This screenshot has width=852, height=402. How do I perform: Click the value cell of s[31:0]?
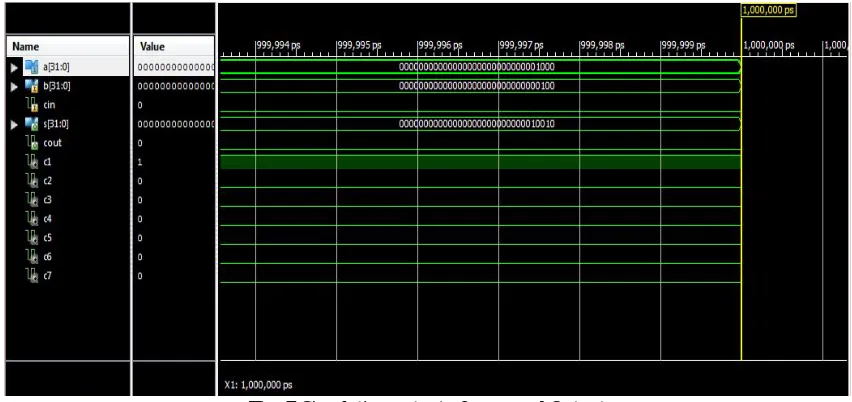pyautogui.click(x=175, y=124)
